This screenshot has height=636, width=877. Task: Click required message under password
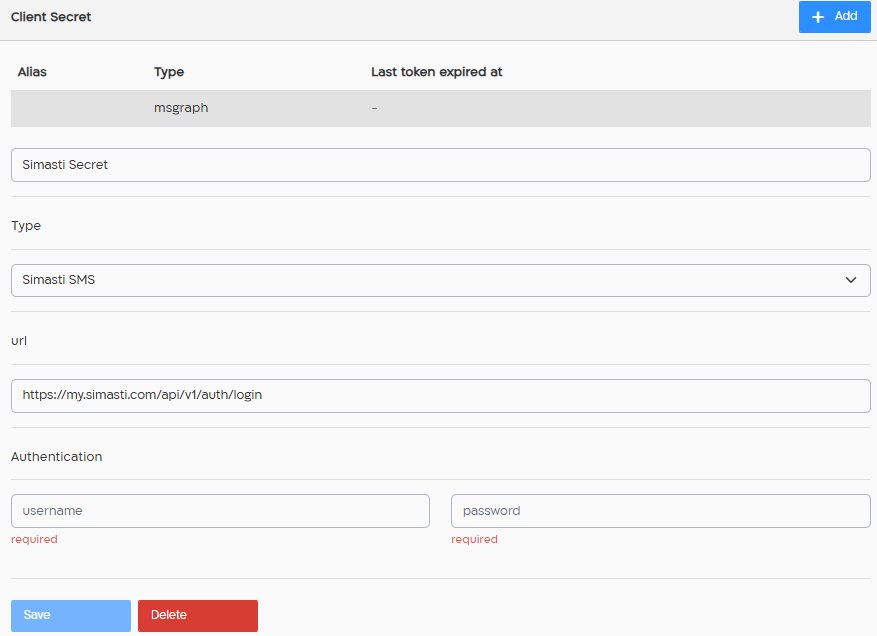tap(474, 539)
